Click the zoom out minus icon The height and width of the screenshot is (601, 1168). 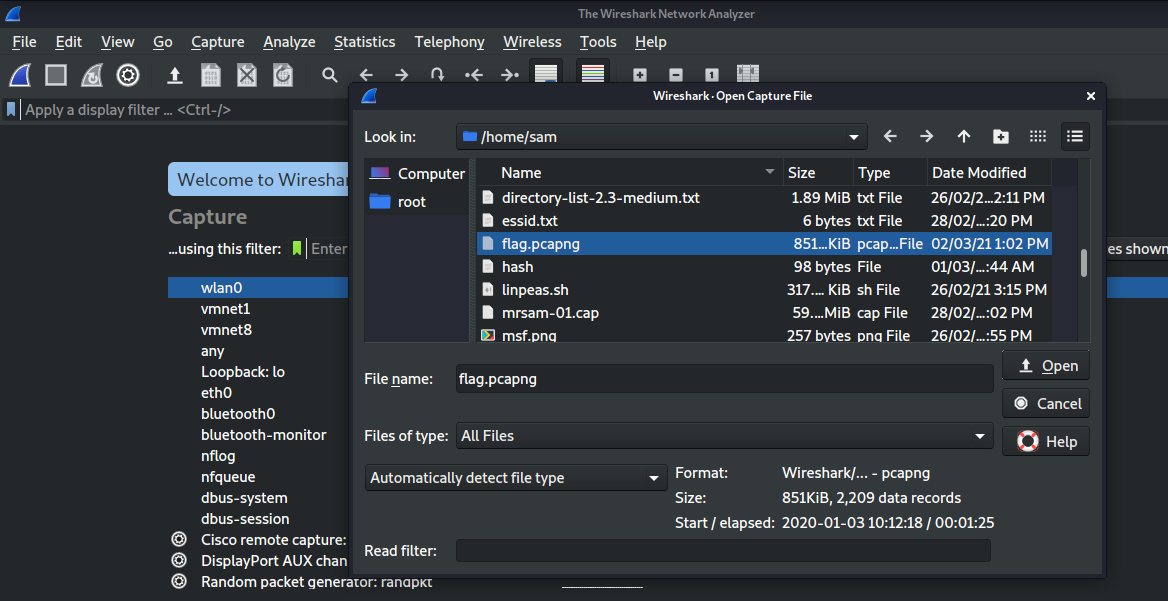pos(676,74)
